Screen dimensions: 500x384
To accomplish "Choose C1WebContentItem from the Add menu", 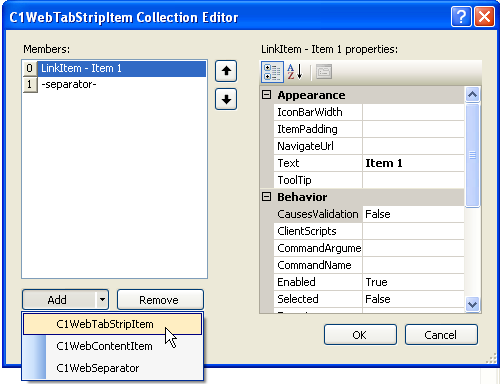I will point(113,346).
